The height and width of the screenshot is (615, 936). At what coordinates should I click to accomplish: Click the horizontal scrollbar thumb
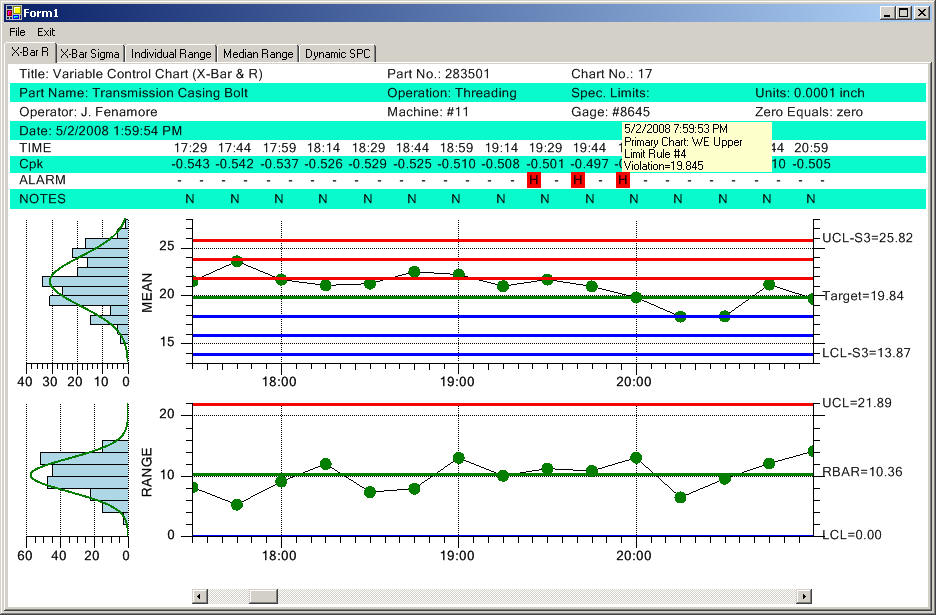click(x=263, y=596)
